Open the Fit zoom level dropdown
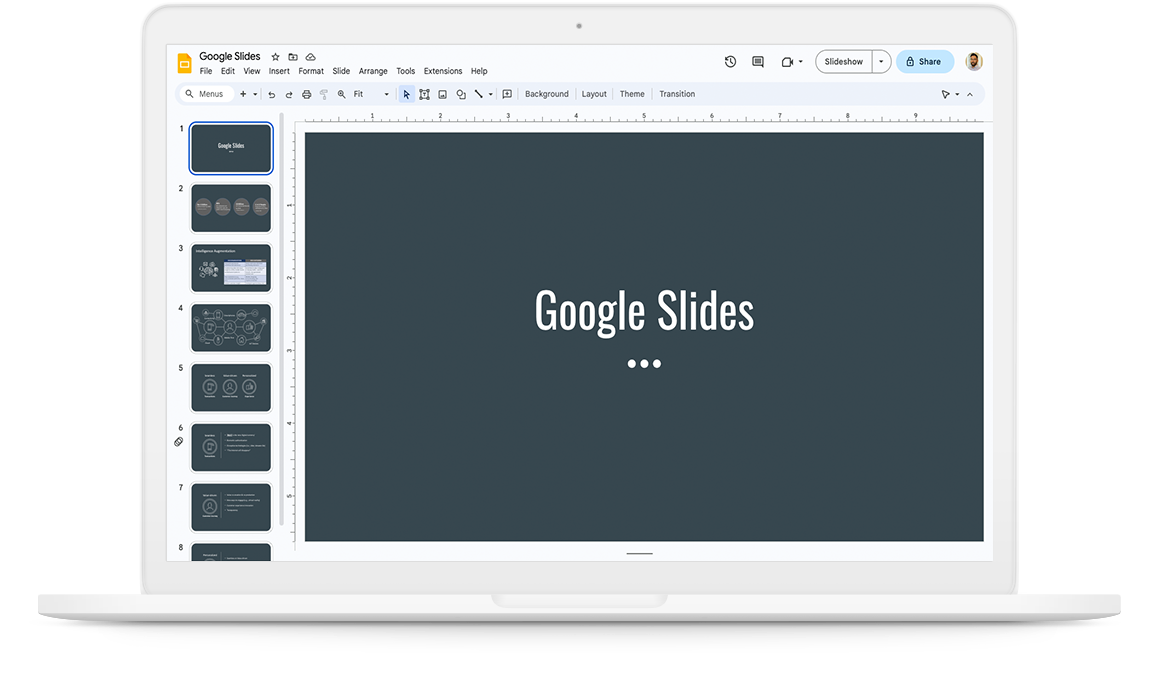The image size is (1160, 682). [x=371, y=94]
